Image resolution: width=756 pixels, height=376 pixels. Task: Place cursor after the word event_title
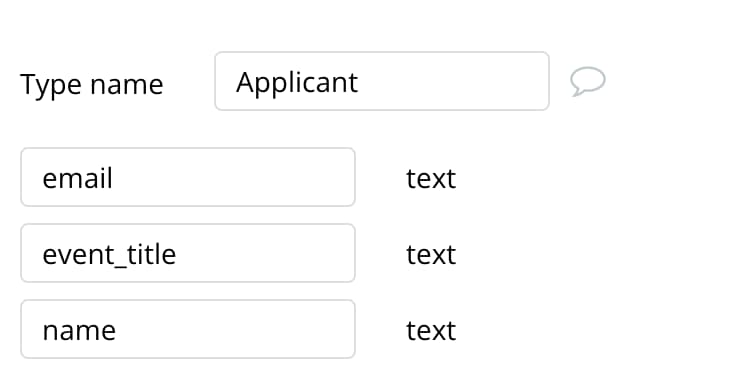click(x=177, y=254)
